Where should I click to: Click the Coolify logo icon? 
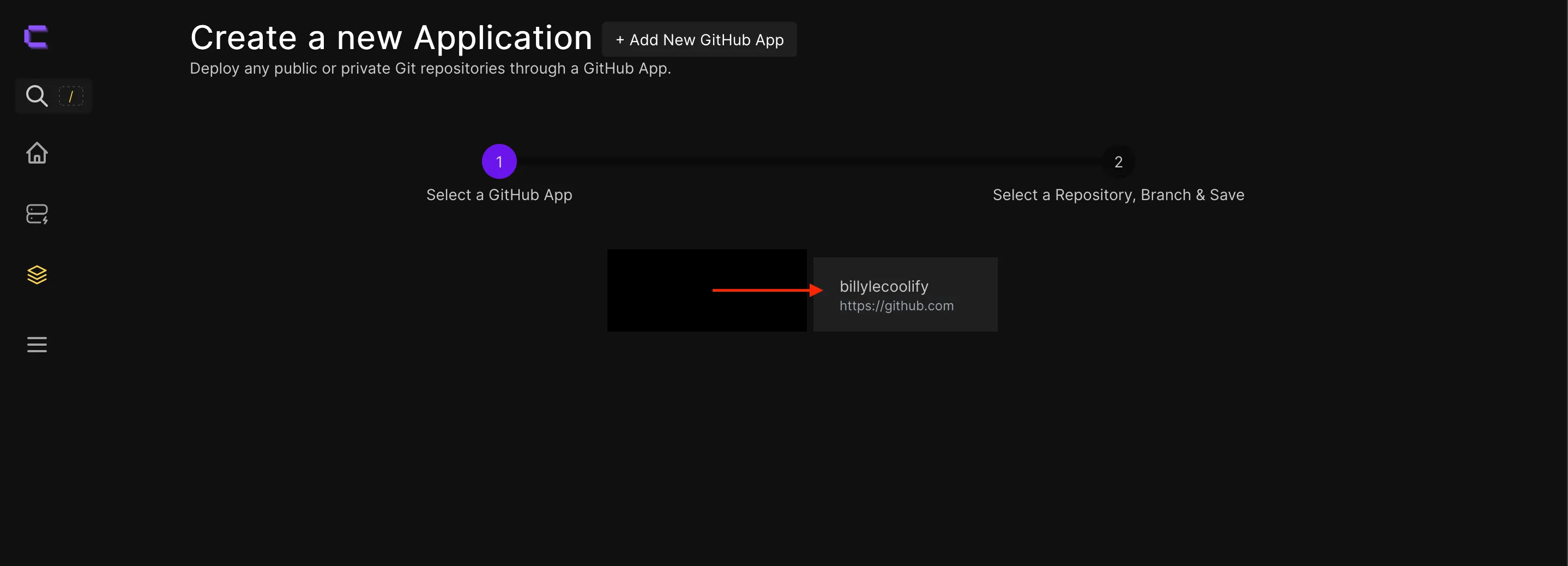click(x=36, y=37)
